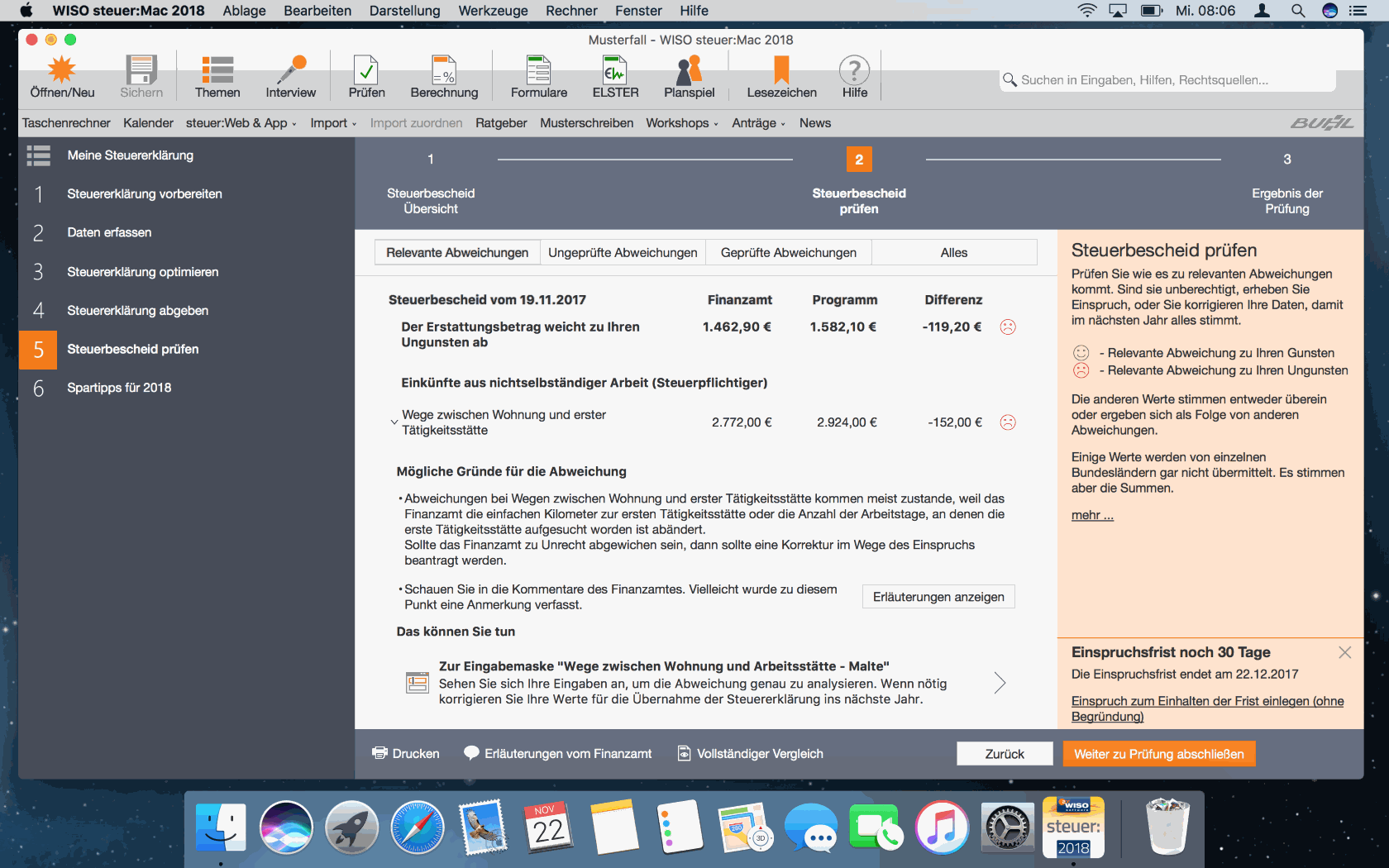Open Musterschreiben from secondary toolbar
The width and height of the screenshot is (1389, 868).
click(586, 123)
